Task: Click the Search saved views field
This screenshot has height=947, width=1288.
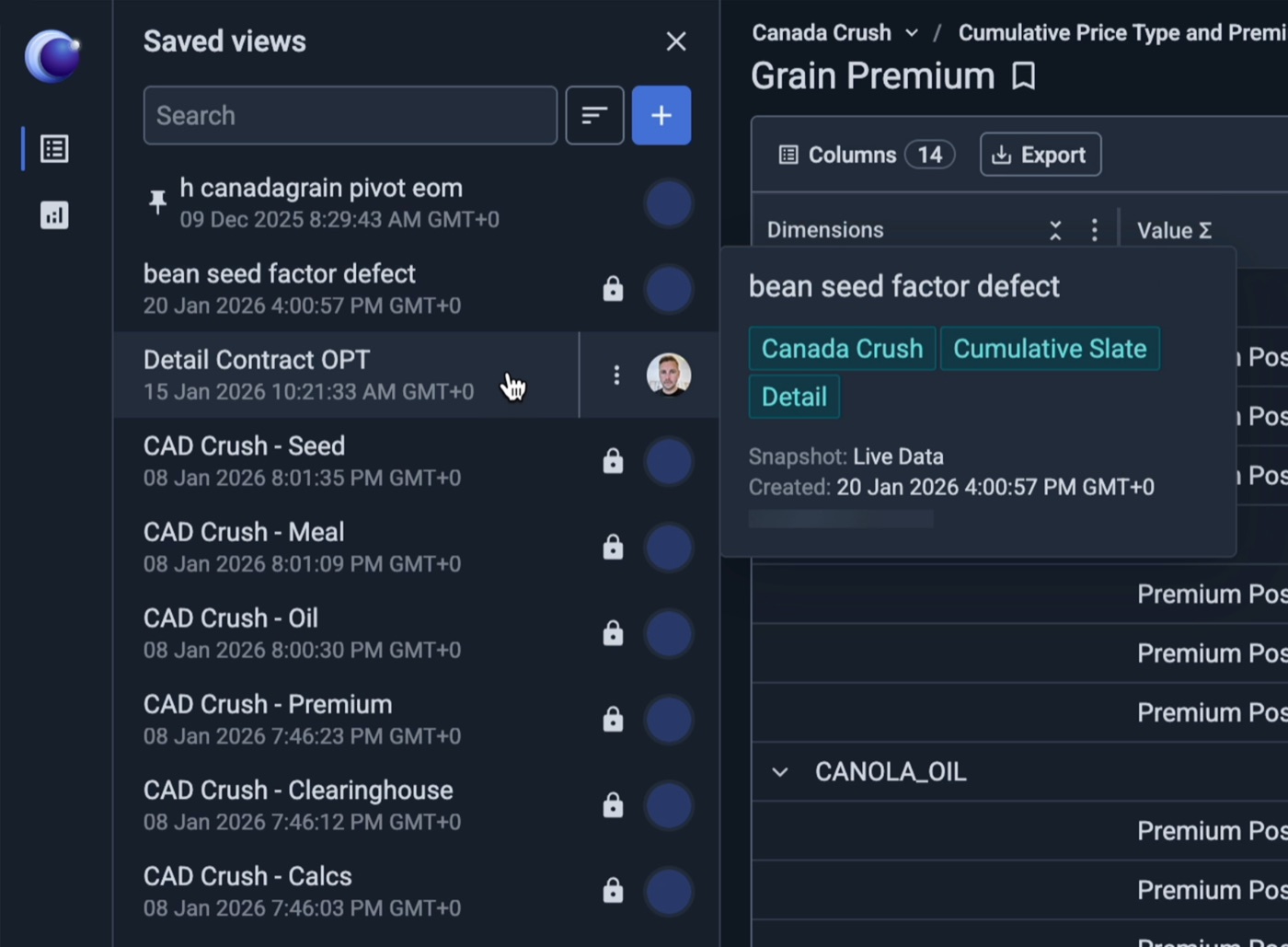Action: pos(351,115)
